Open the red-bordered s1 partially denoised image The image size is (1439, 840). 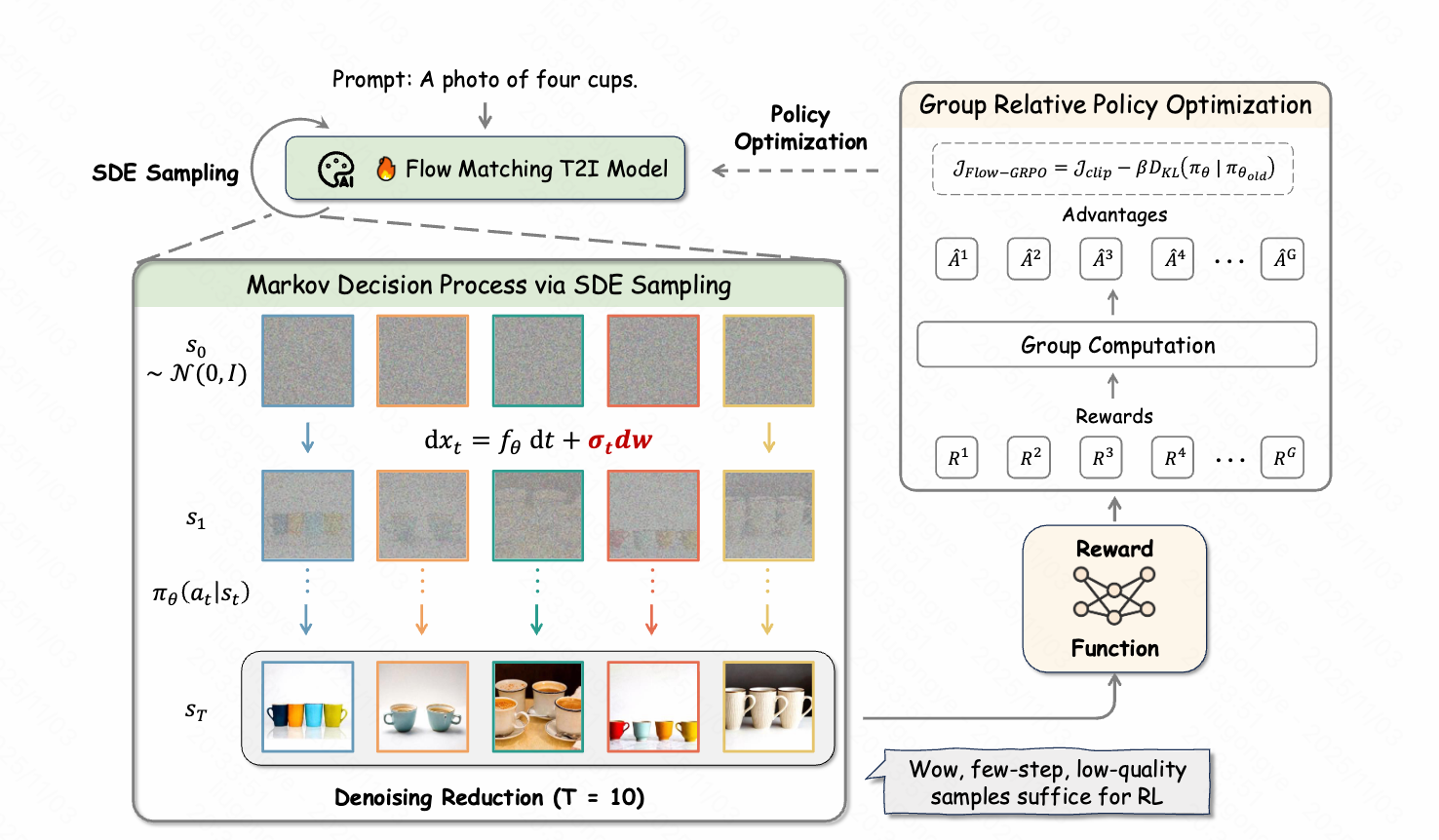click(653, 515)
